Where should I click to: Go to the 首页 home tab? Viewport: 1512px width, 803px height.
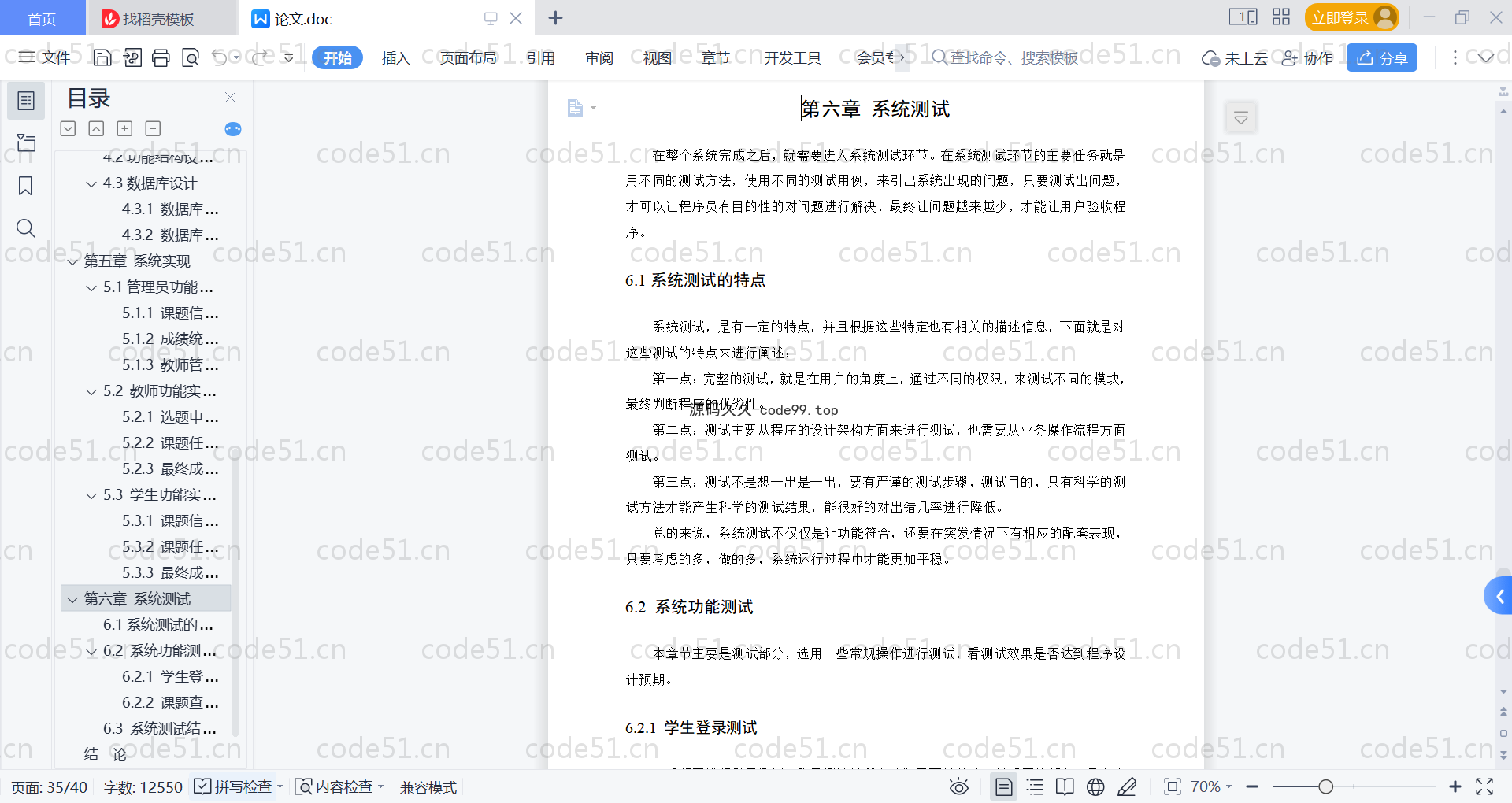point(42,18)
